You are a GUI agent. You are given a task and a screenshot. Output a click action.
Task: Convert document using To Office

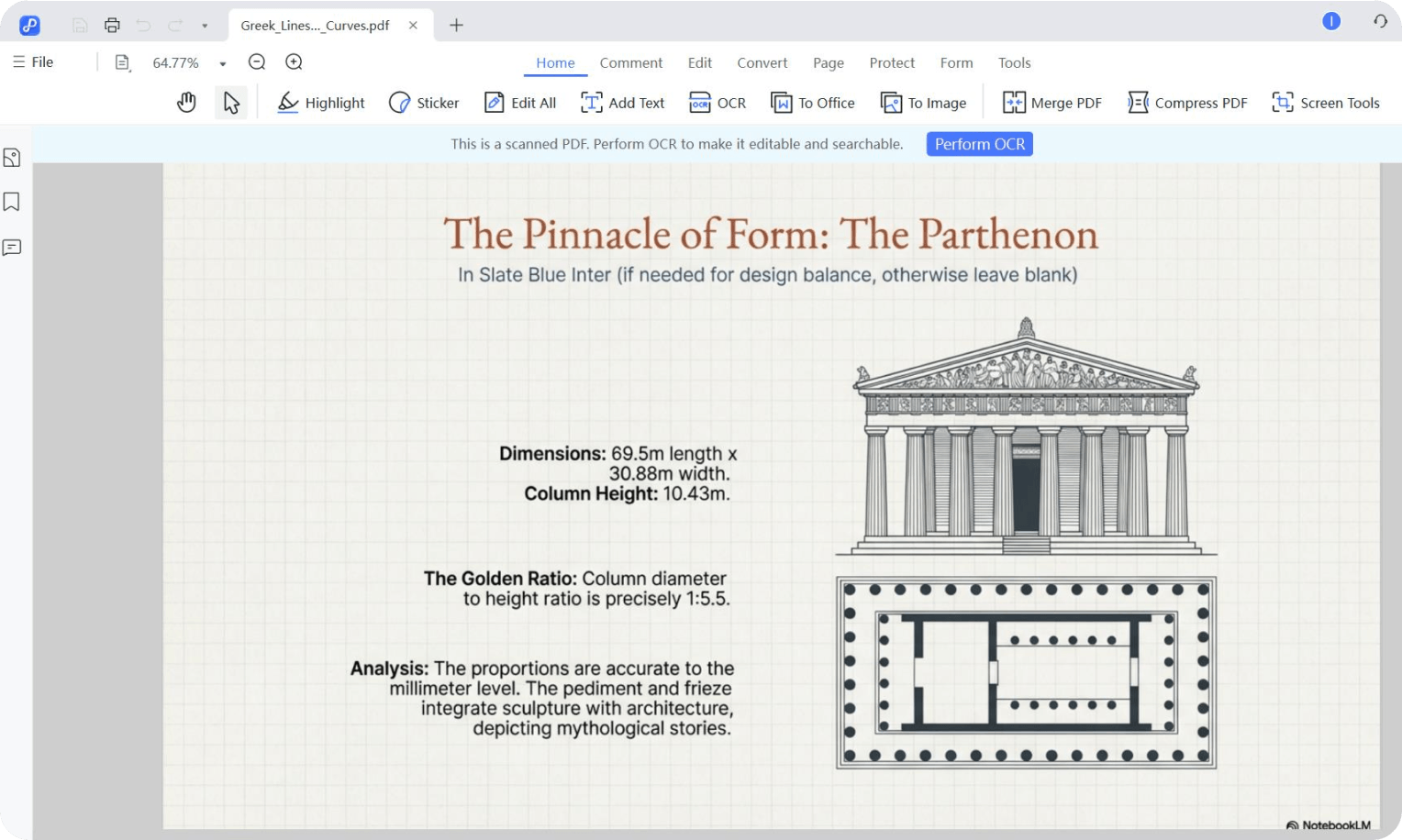click(812, 102)
